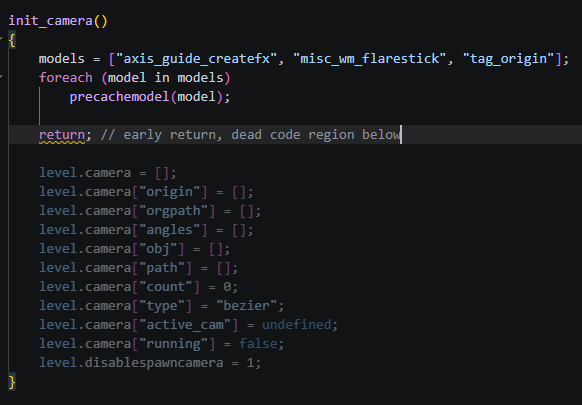Click the foreach keyword
The image size is (582, 405).
point(66,78)
